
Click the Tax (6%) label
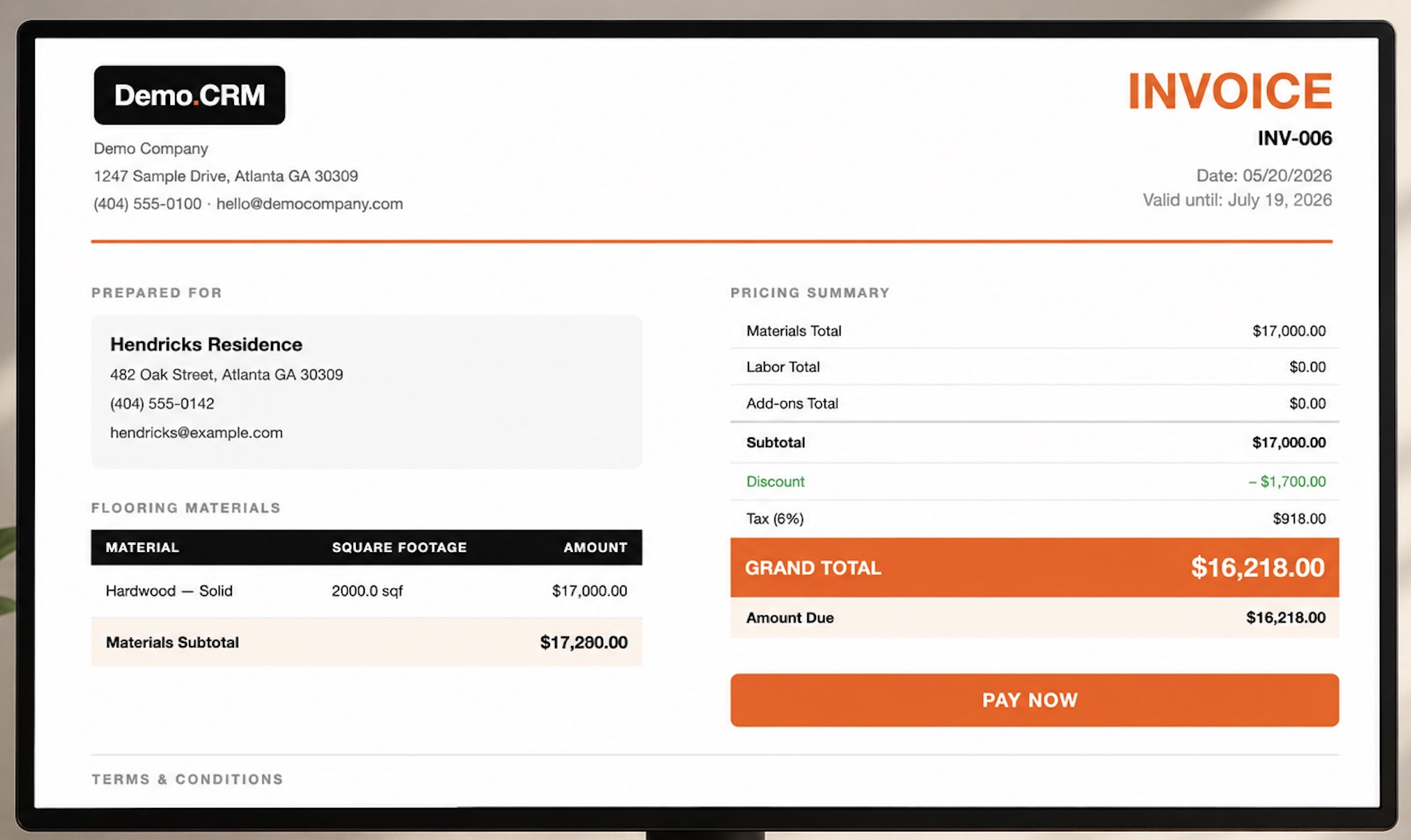tap(775, 519)
